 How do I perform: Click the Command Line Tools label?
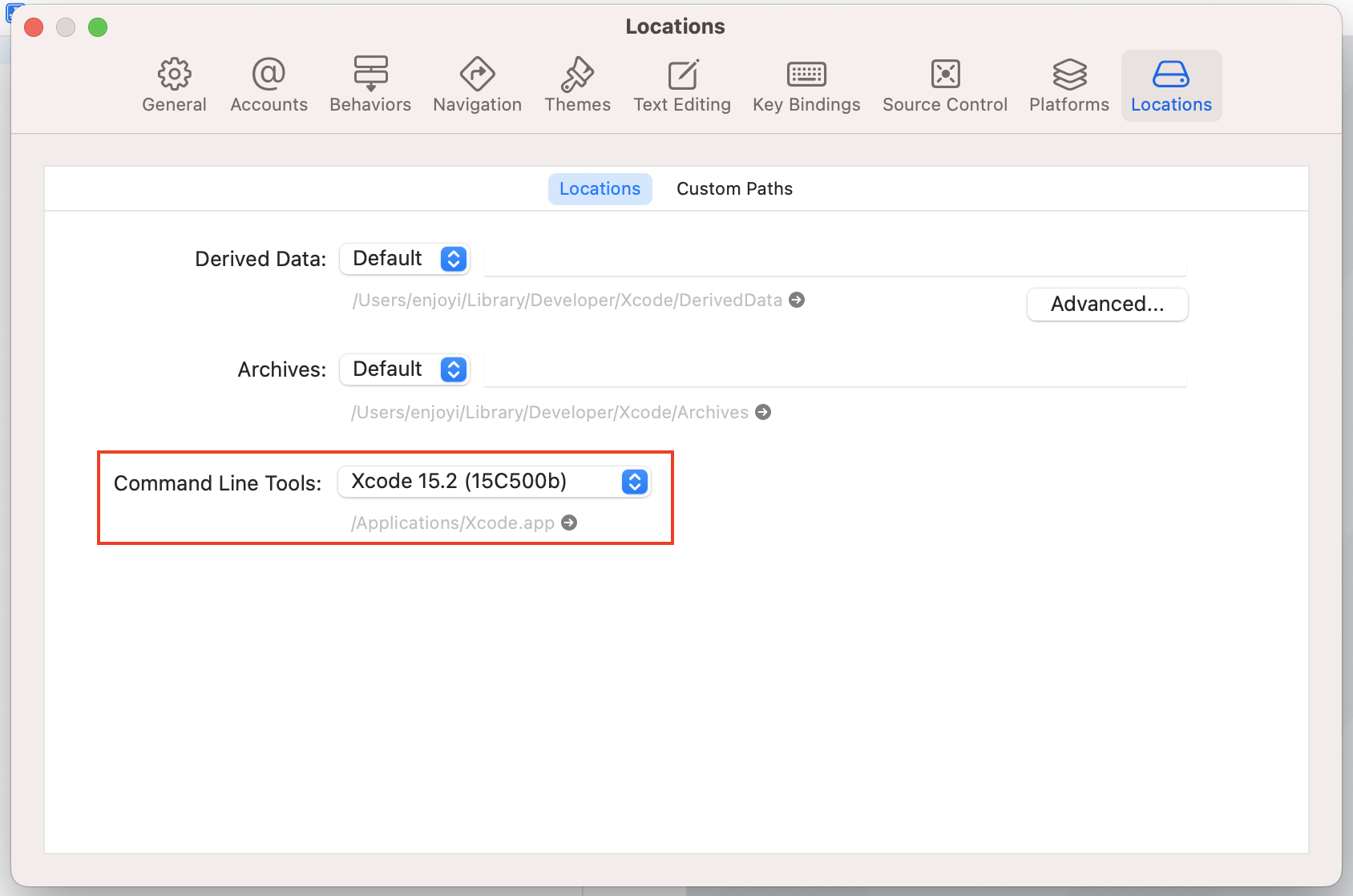pyautogui.click(x=217, y=483)
